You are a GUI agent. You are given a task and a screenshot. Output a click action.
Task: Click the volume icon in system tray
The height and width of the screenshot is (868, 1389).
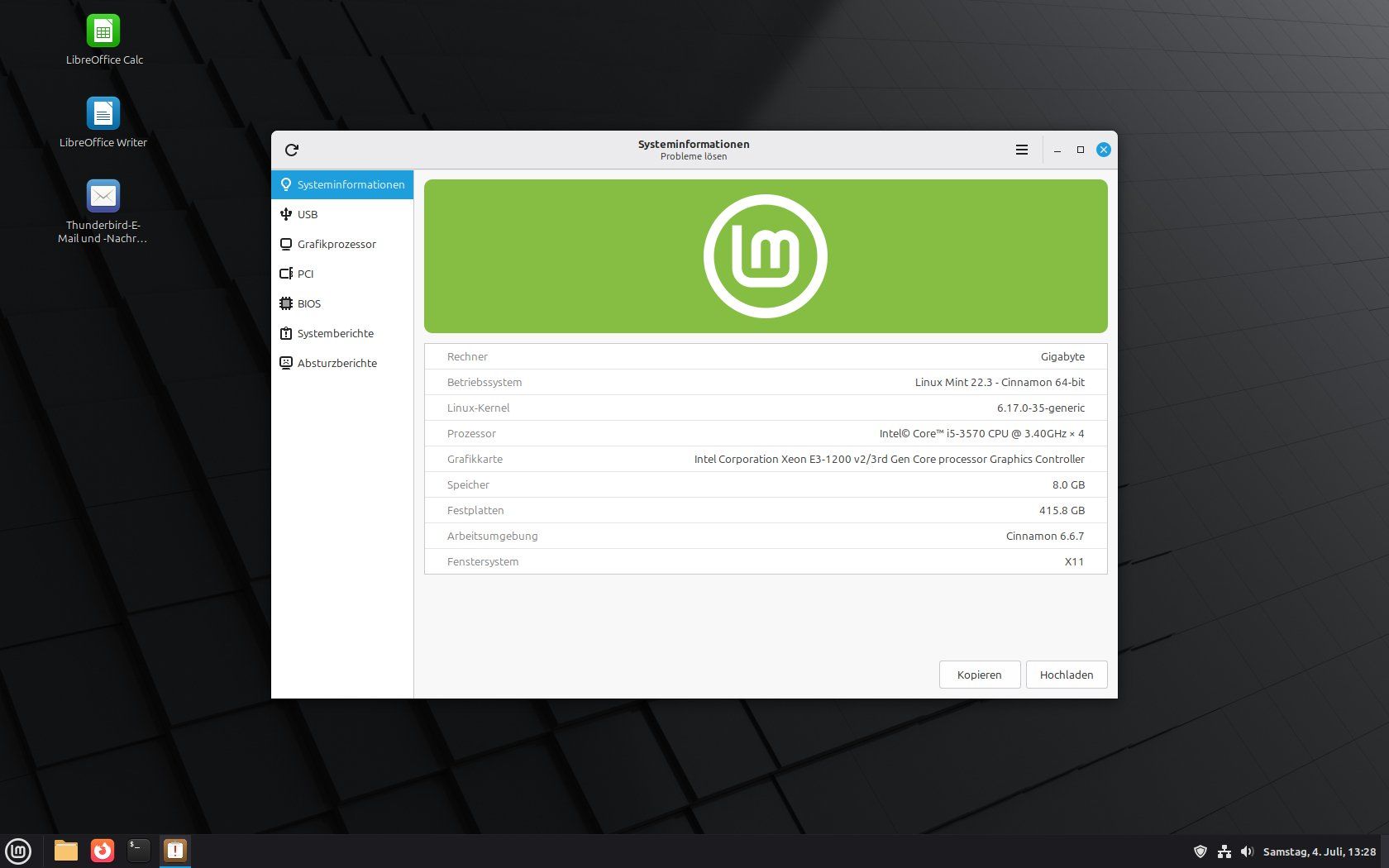tap(1247, 851)
